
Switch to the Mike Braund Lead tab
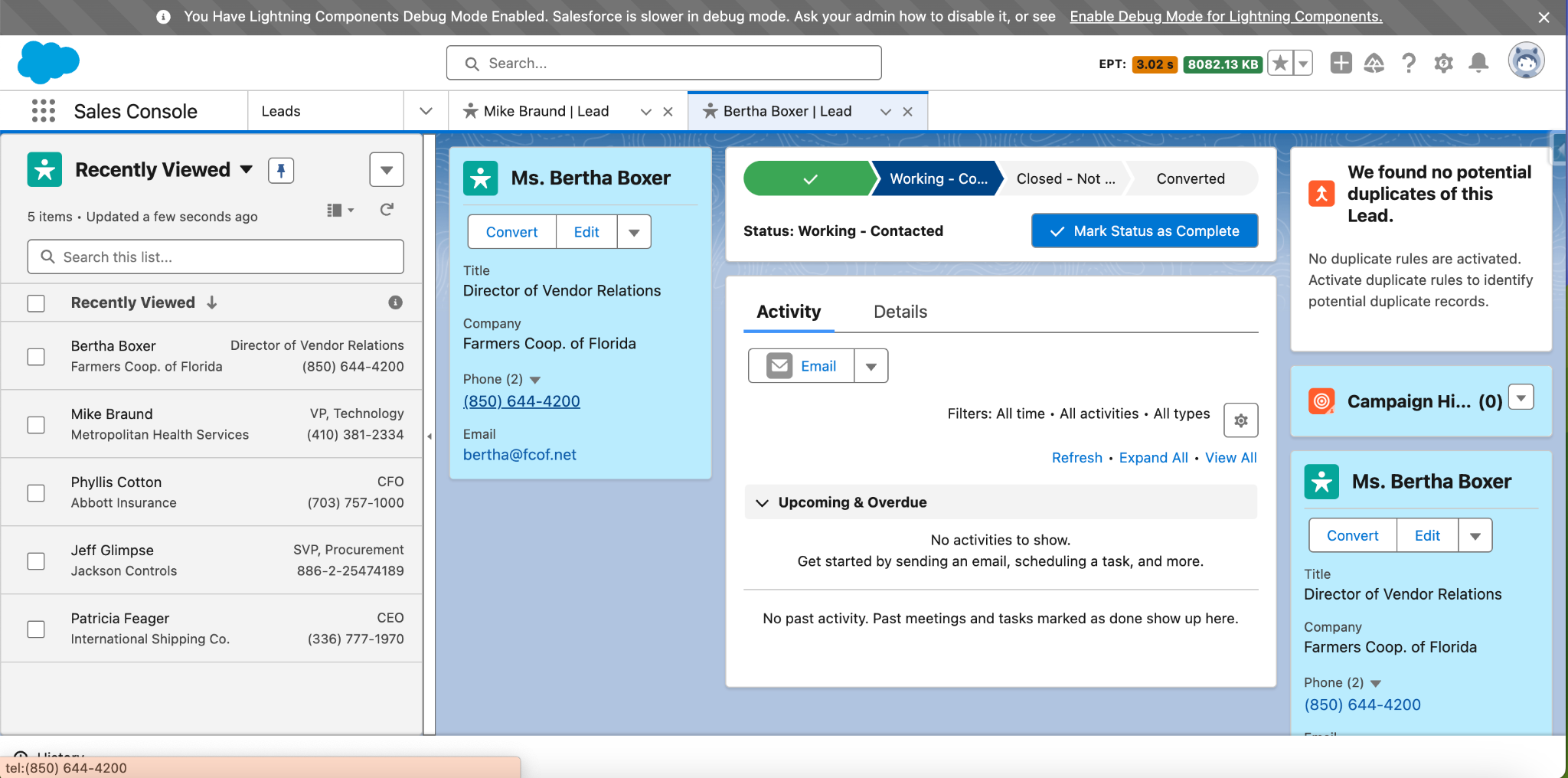pos(547,111)
